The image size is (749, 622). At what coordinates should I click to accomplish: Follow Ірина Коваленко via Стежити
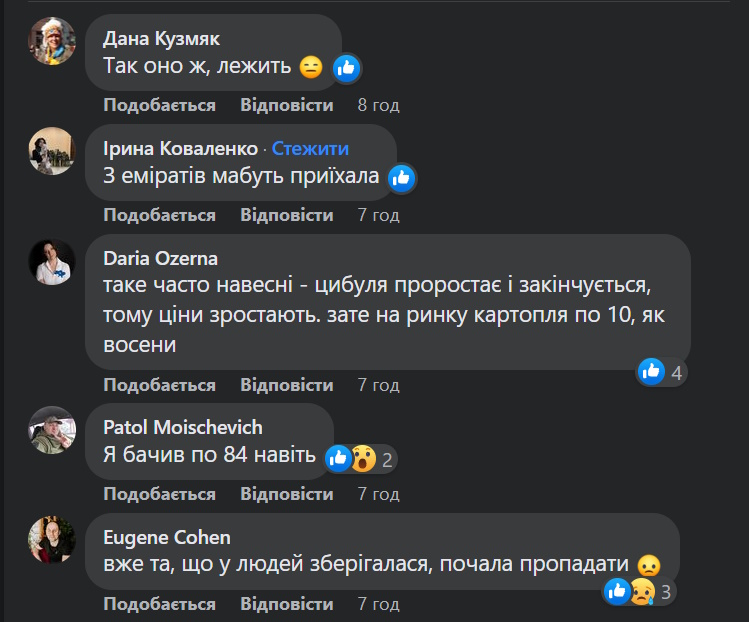point(310,149)
